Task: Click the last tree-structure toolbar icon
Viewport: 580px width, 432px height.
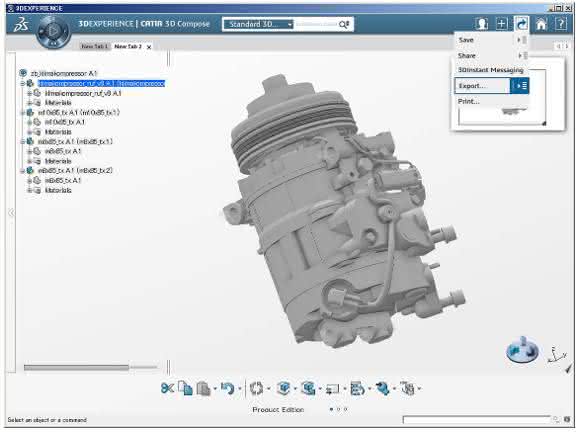Action: (x=408, y=388)
